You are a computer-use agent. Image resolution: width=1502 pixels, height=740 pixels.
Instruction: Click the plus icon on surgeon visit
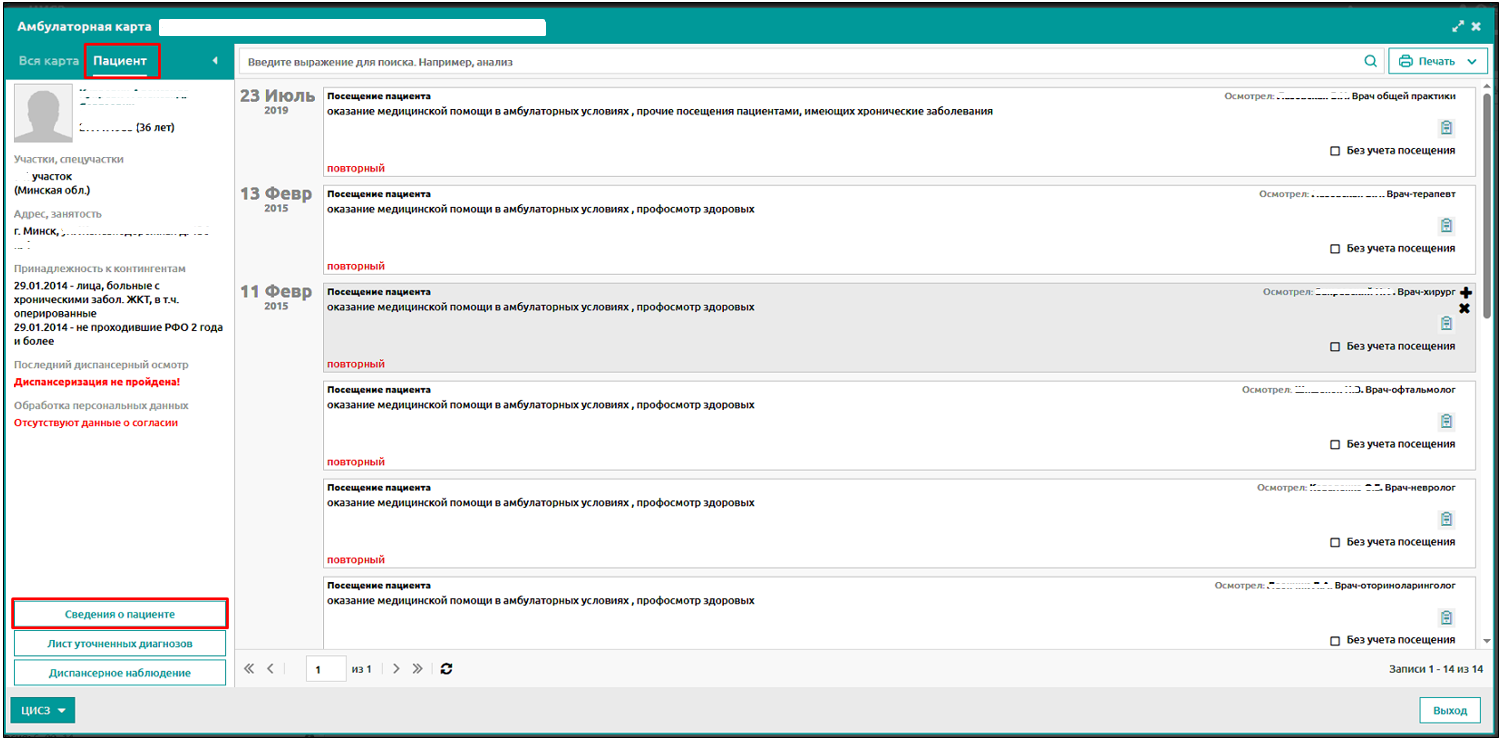pyautogui.click(x=1465, y=293)
